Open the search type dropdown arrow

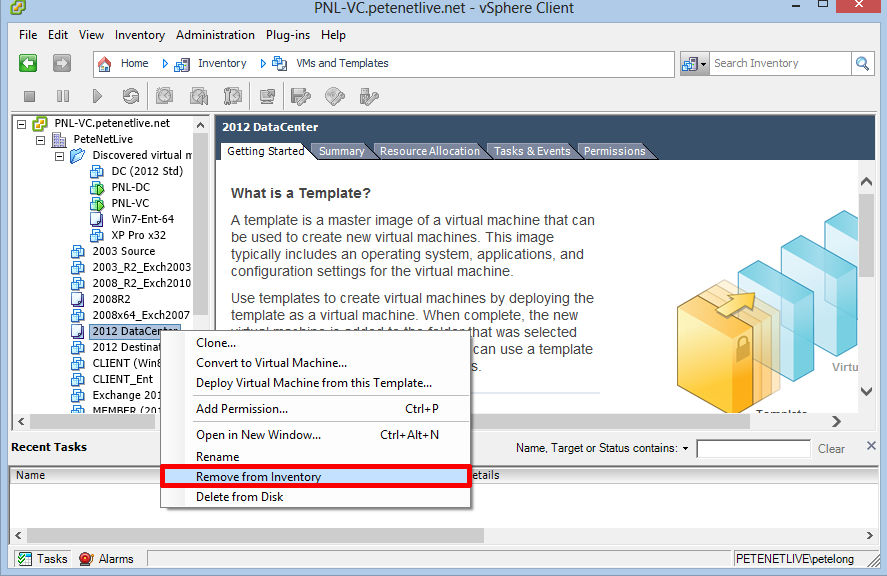(703, 64)
